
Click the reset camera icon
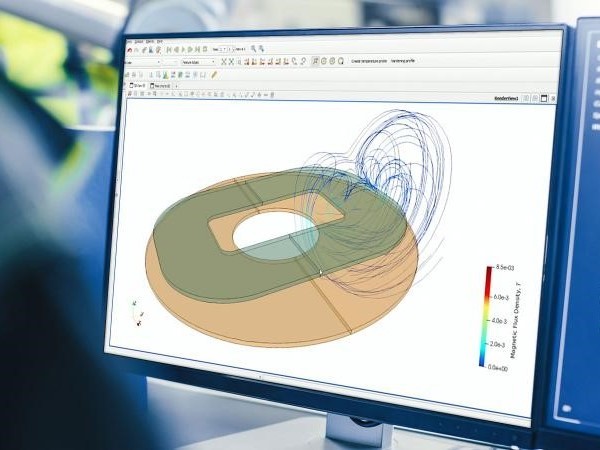click(223, 61)
